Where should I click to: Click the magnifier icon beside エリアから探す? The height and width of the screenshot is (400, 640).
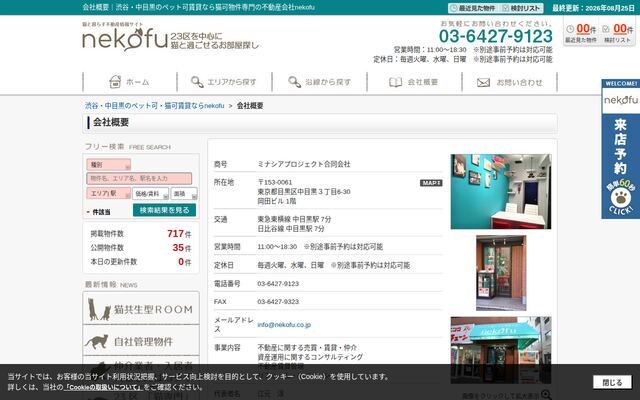tap(197, 82)
